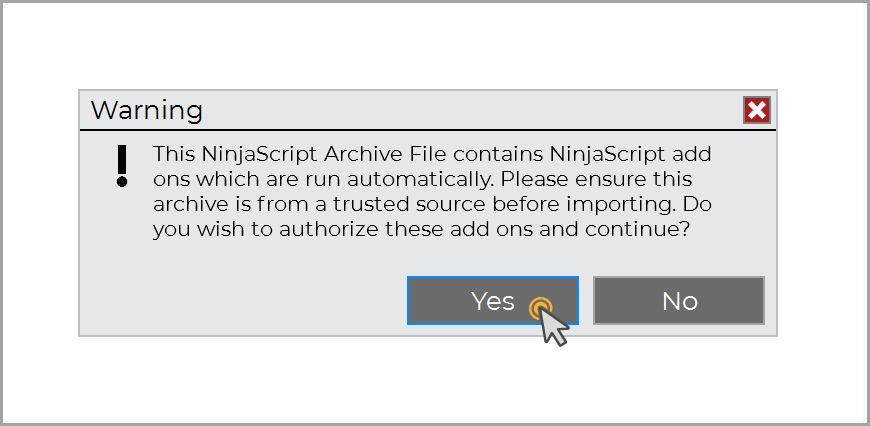Click the word "Yes" label text
This screenshot has height=426, width=870.
(492, 301)
